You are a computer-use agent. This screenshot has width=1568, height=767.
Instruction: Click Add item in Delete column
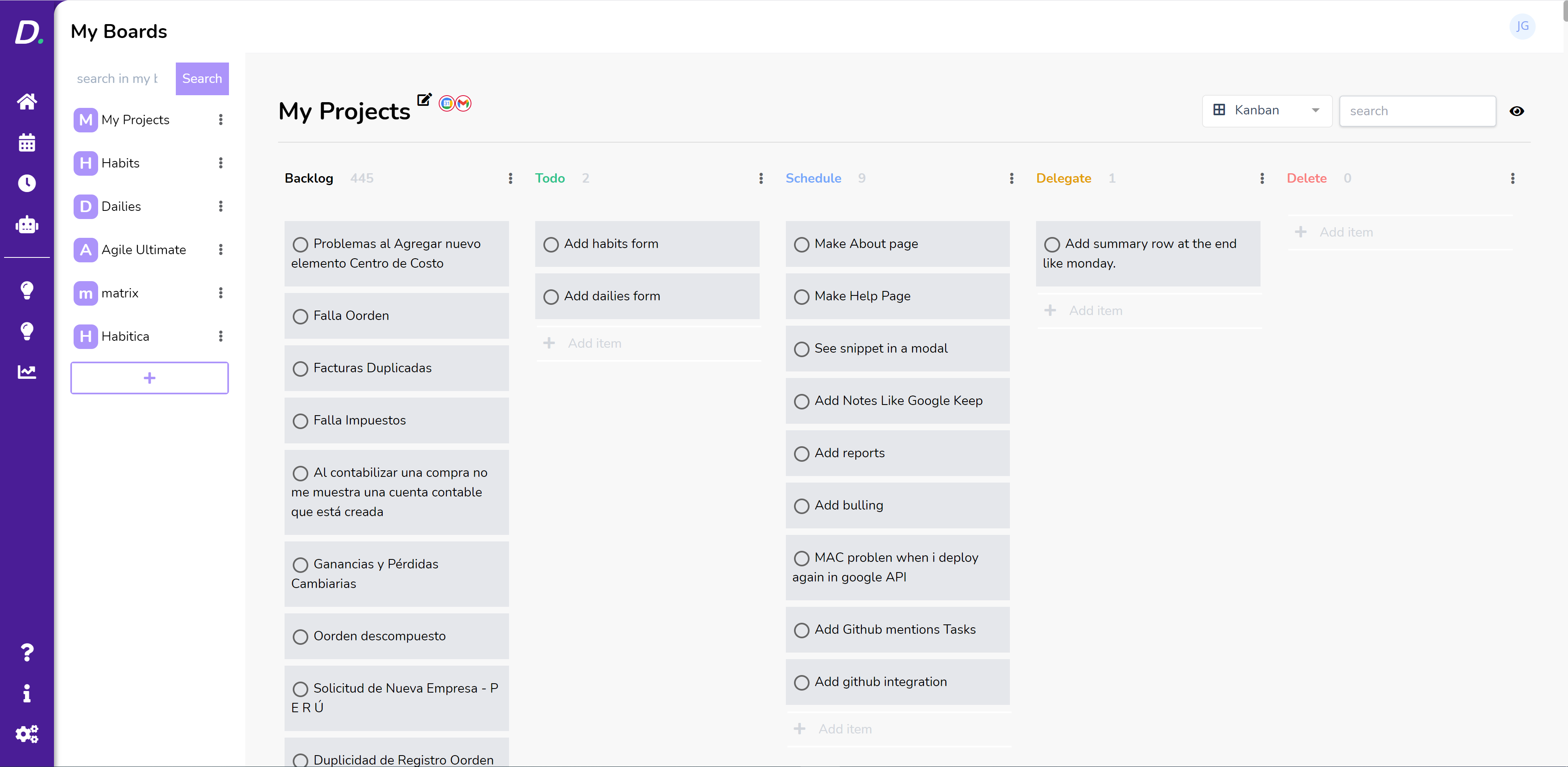(1346, 233)
